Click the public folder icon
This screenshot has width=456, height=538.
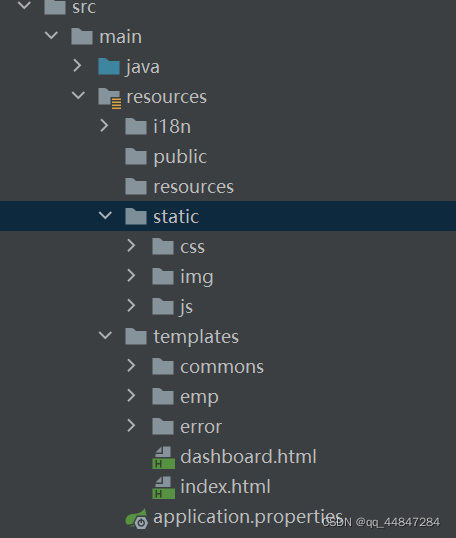coord(136,156)
